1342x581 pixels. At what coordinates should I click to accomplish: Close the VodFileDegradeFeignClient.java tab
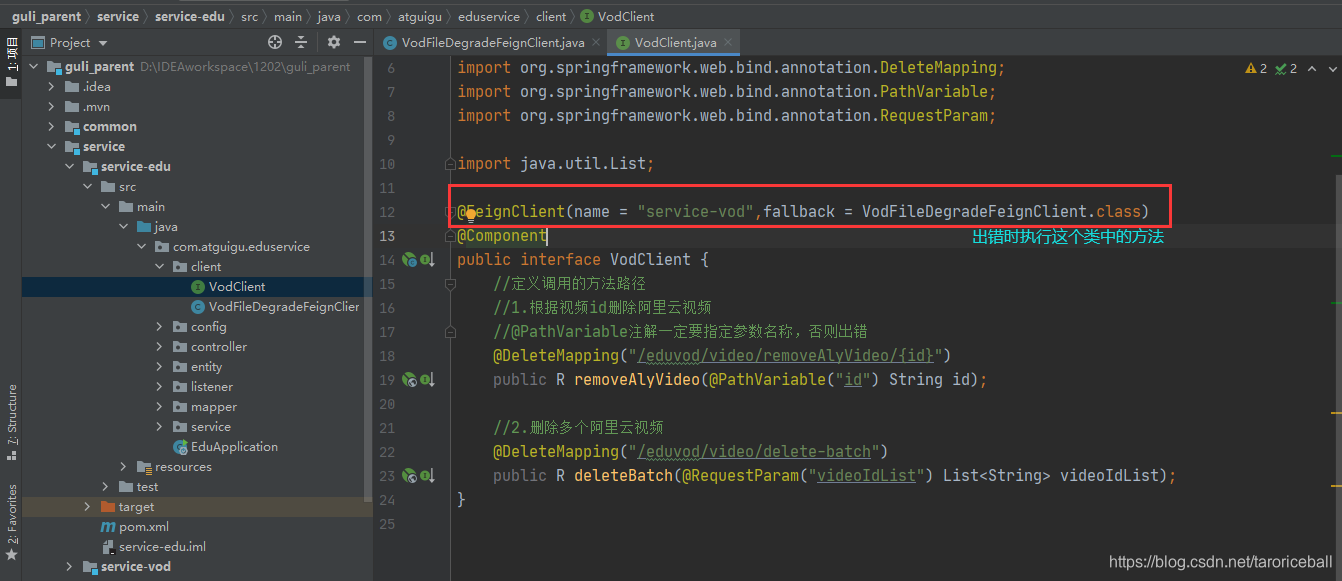(595, 43)
